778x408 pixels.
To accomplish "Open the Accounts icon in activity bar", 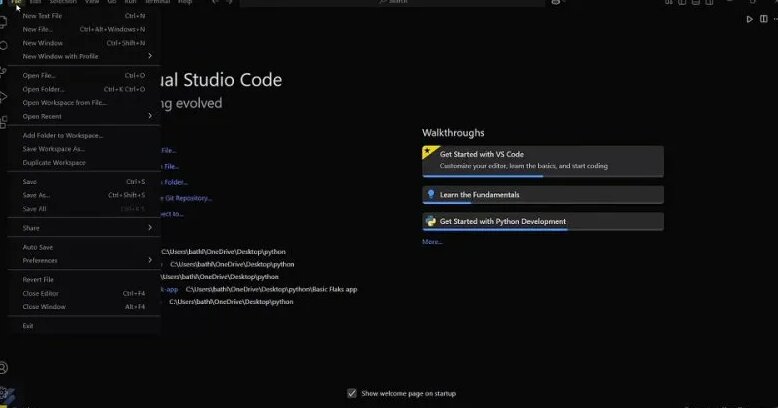I will tap(3, 368).
